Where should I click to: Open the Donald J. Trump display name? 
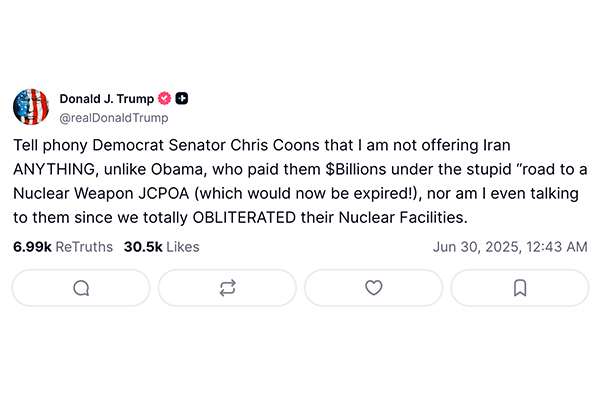[x=106, y=99]
